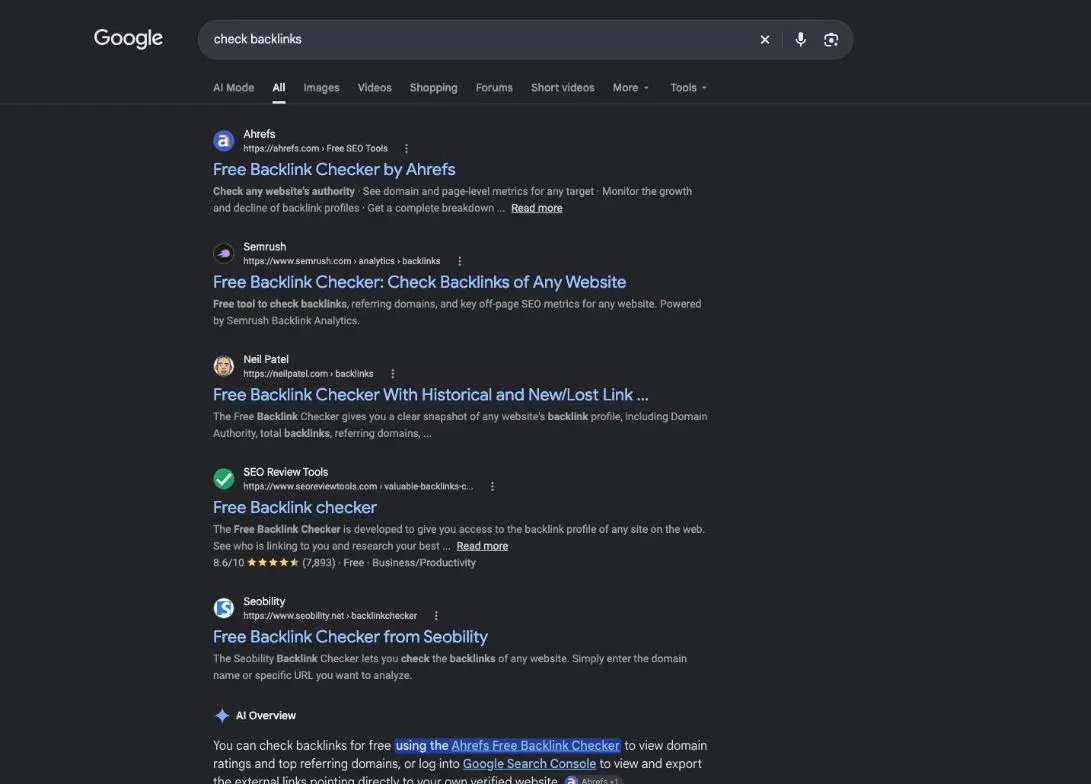Click the SEO Review Tools site name
The image size is (1091, 784).
pyautogui.click(x=285, y=472)
